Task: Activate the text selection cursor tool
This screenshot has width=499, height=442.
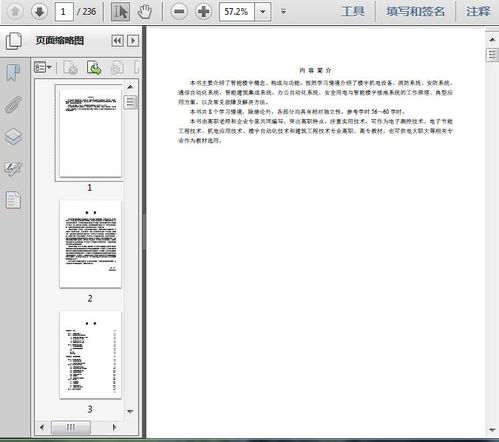Action: tap(120, 12)
